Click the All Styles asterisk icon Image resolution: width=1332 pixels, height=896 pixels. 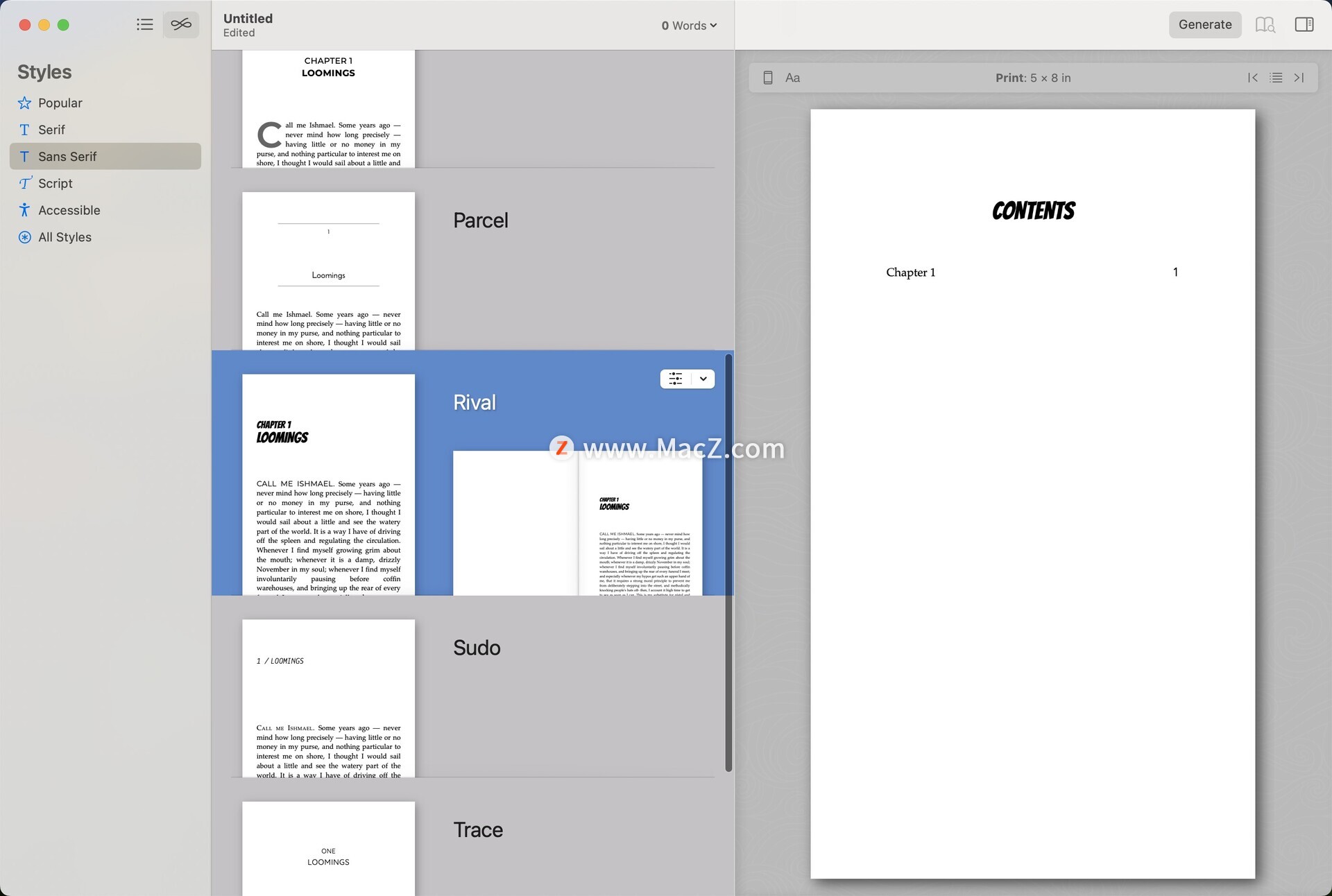[24, 237]
